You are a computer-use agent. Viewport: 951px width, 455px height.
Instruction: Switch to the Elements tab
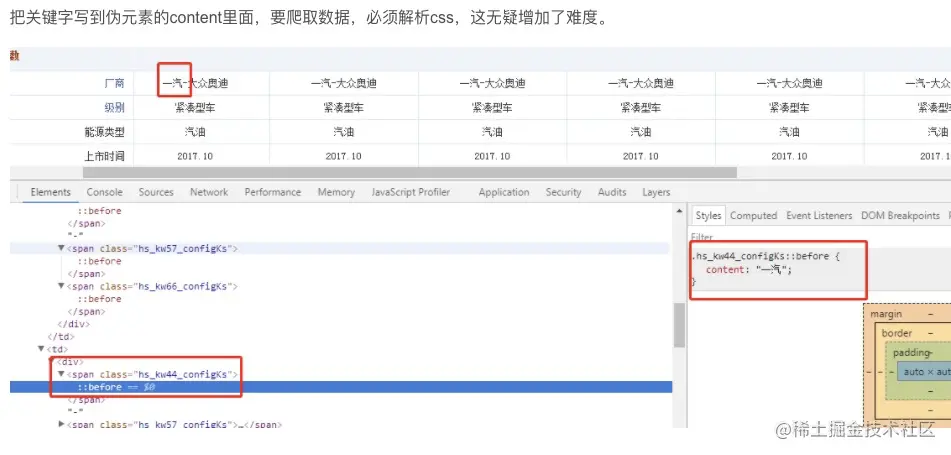coord(50,192)
